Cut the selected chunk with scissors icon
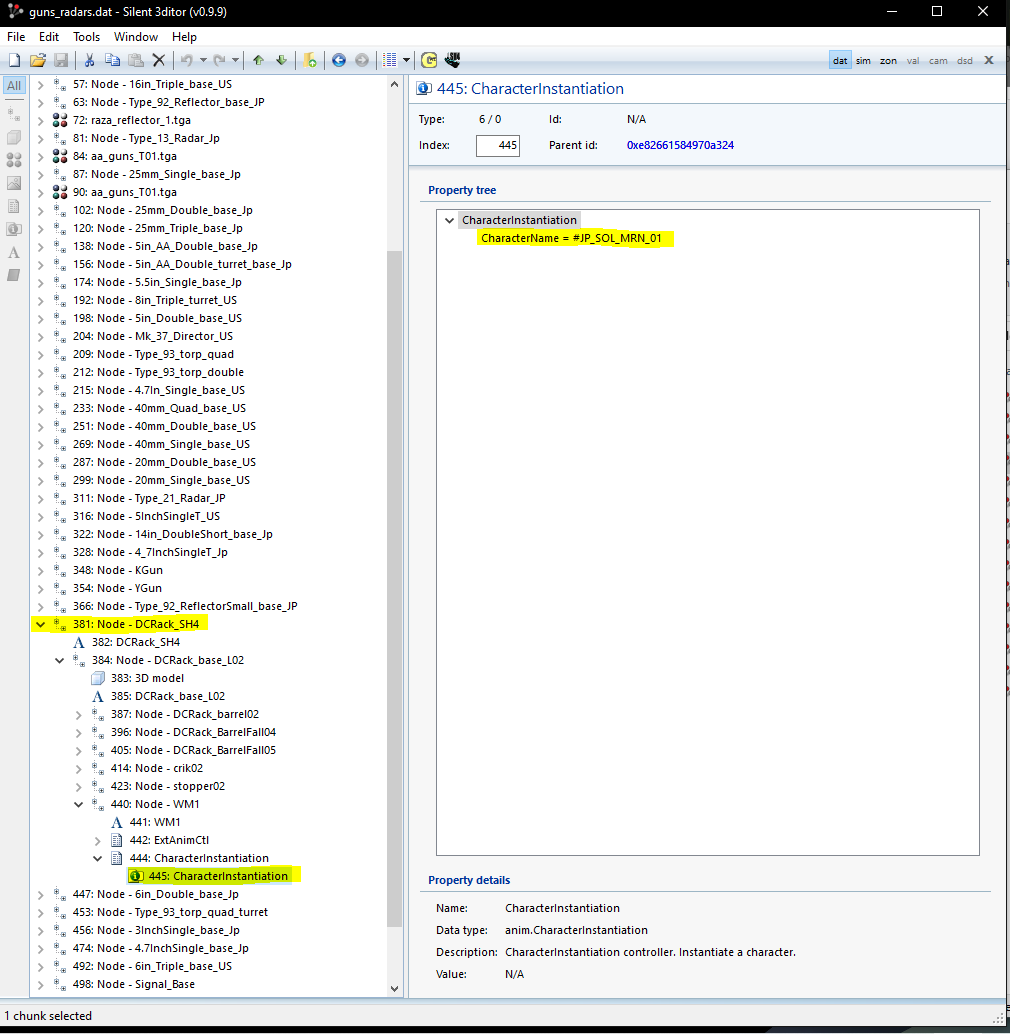This screenshot has width=1010, height=1034. pyautogui.click(x=89, y=61)
